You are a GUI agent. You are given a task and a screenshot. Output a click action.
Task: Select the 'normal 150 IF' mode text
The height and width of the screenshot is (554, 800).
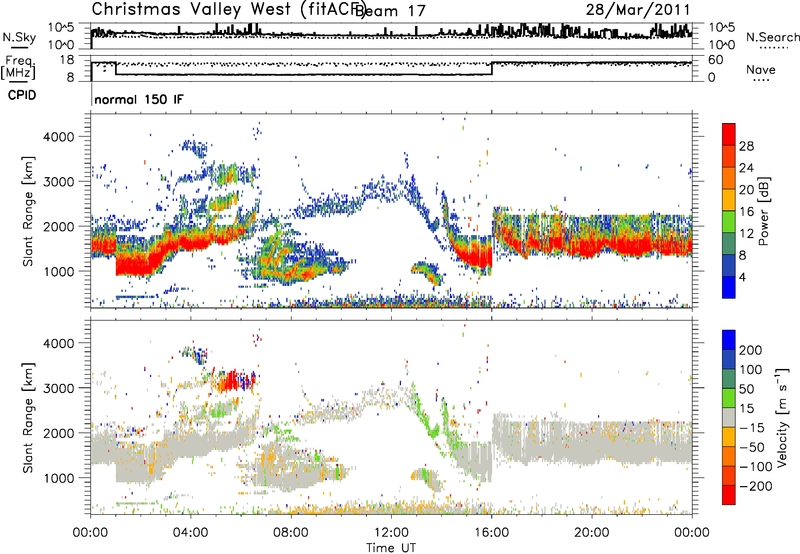(x=138, y=99)
